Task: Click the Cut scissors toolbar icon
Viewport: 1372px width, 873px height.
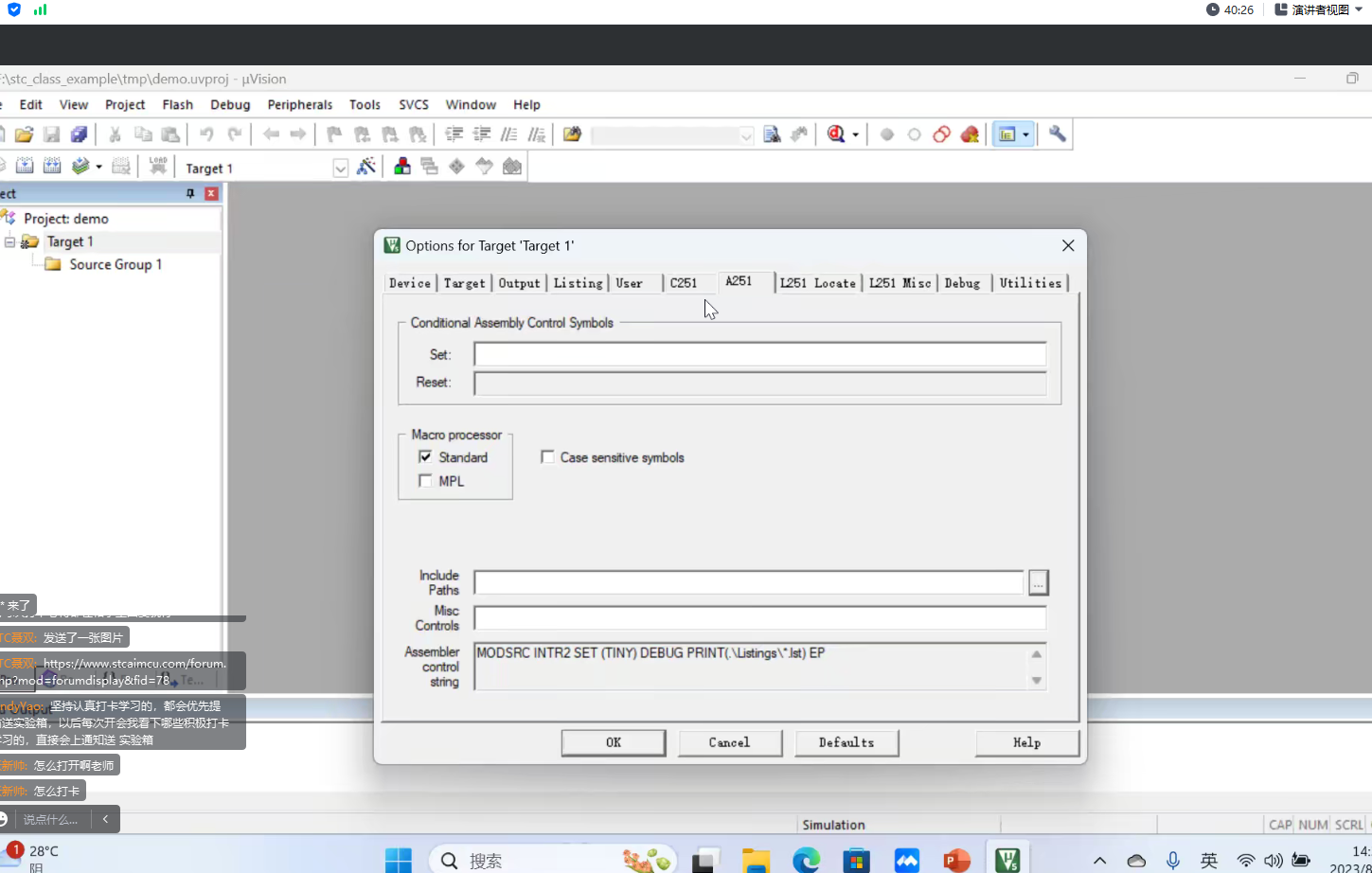Action: coord(115,134)
